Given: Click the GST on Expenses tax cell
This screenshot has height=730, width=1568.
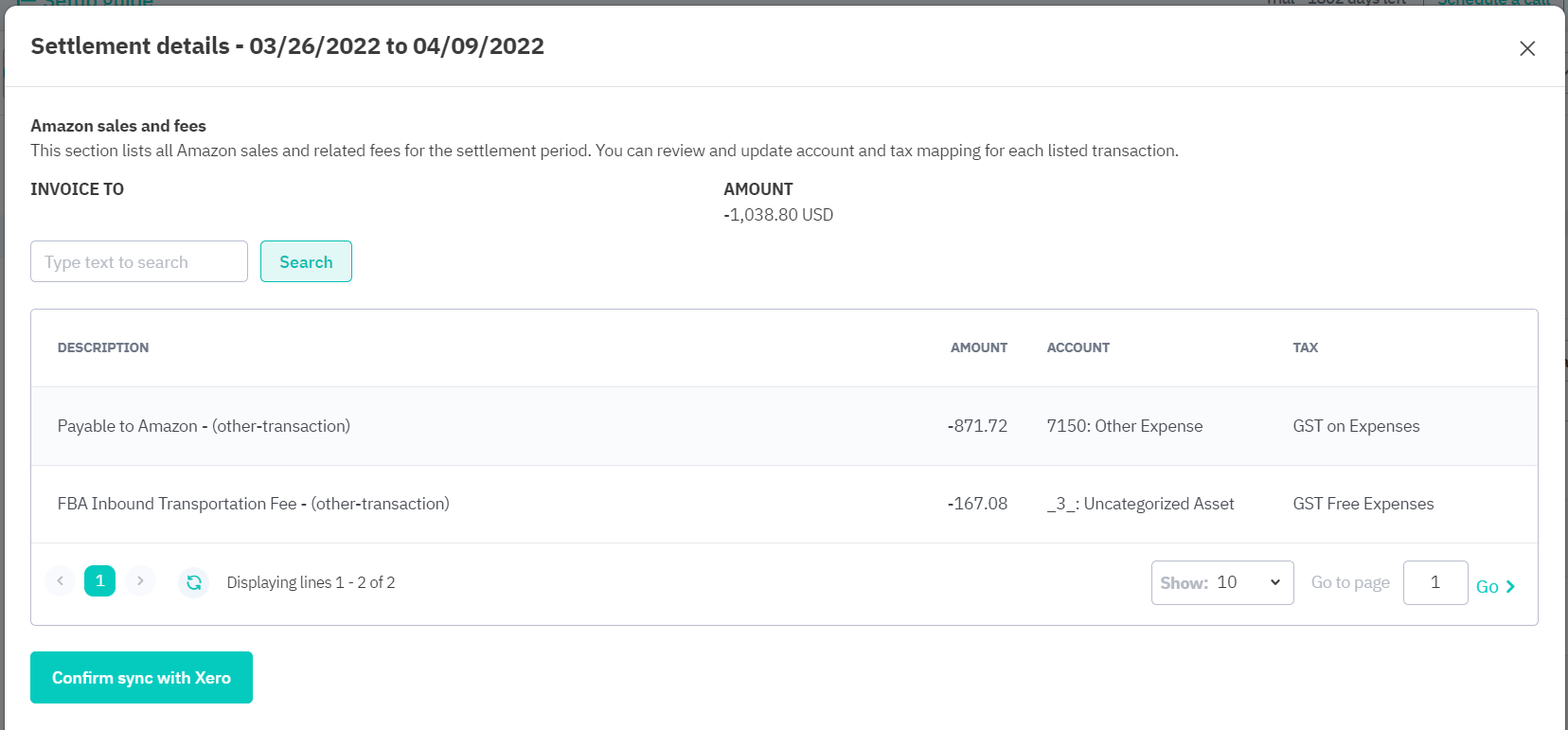Looking at the screenshot, I should click(x=1356, y=426).
